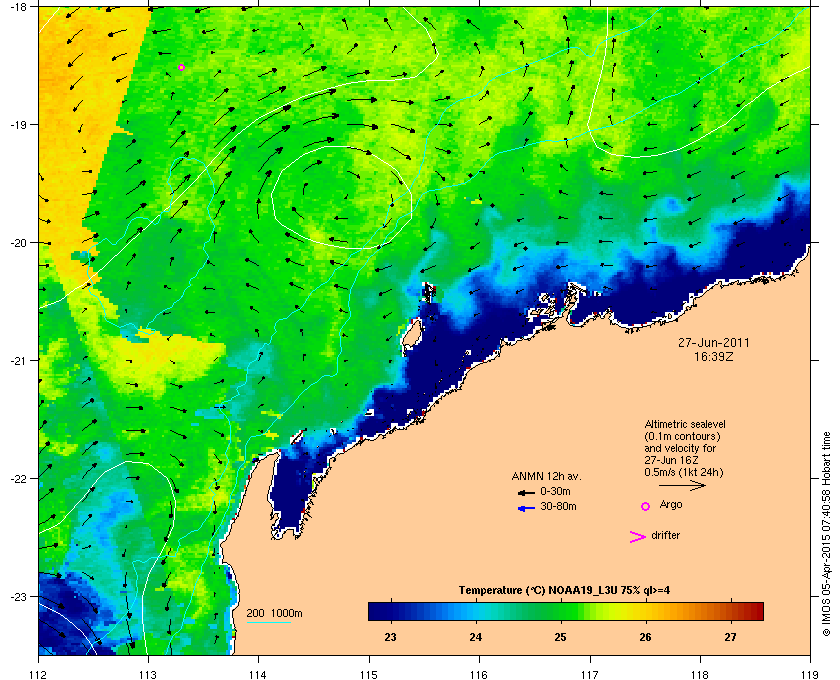Click the longitude axis label 115
Screen dimensions: 840x680
tap(369, 674)
